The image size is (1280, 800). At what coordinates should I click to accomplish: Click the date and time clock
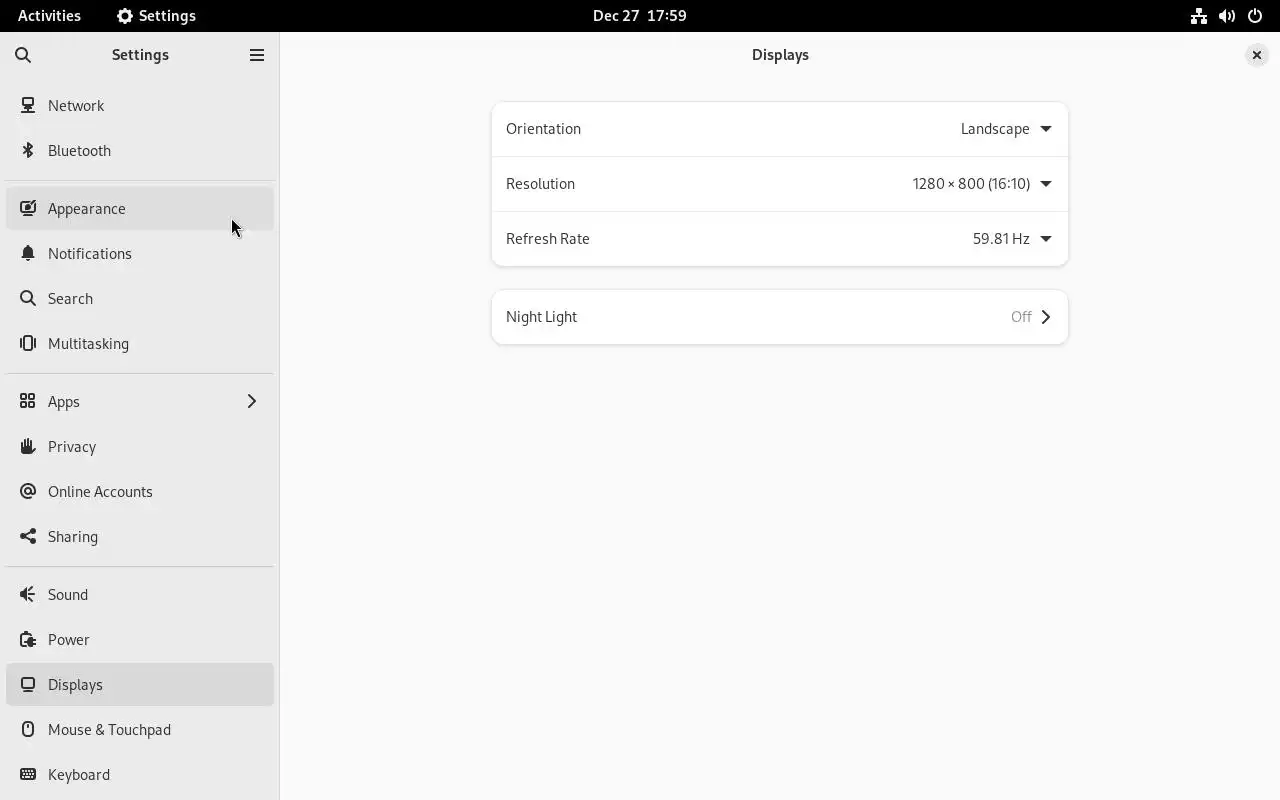640,16
